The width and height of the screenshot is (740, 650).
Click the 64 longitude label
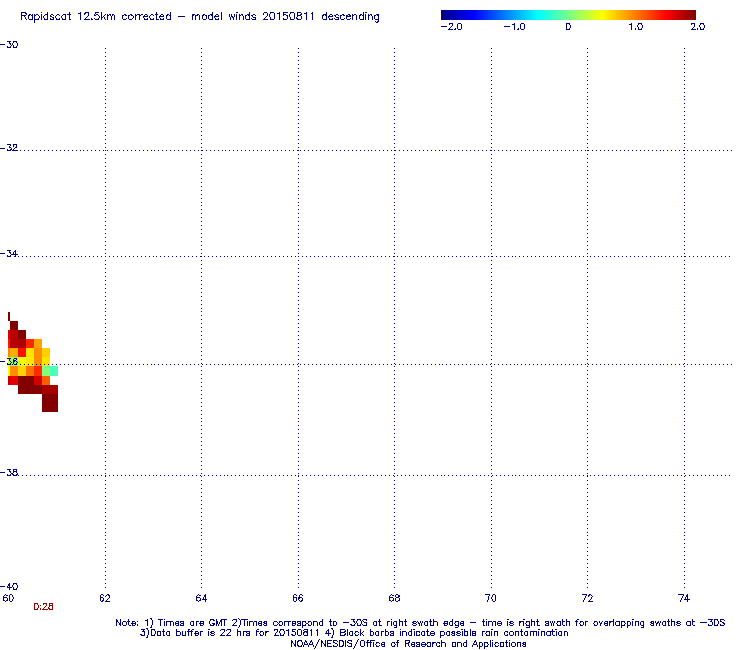coord(201,599)
